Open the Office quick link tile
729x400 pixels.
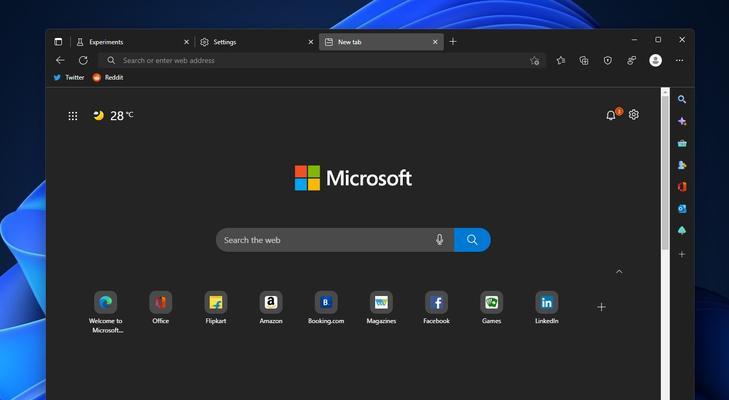(160, 308)
